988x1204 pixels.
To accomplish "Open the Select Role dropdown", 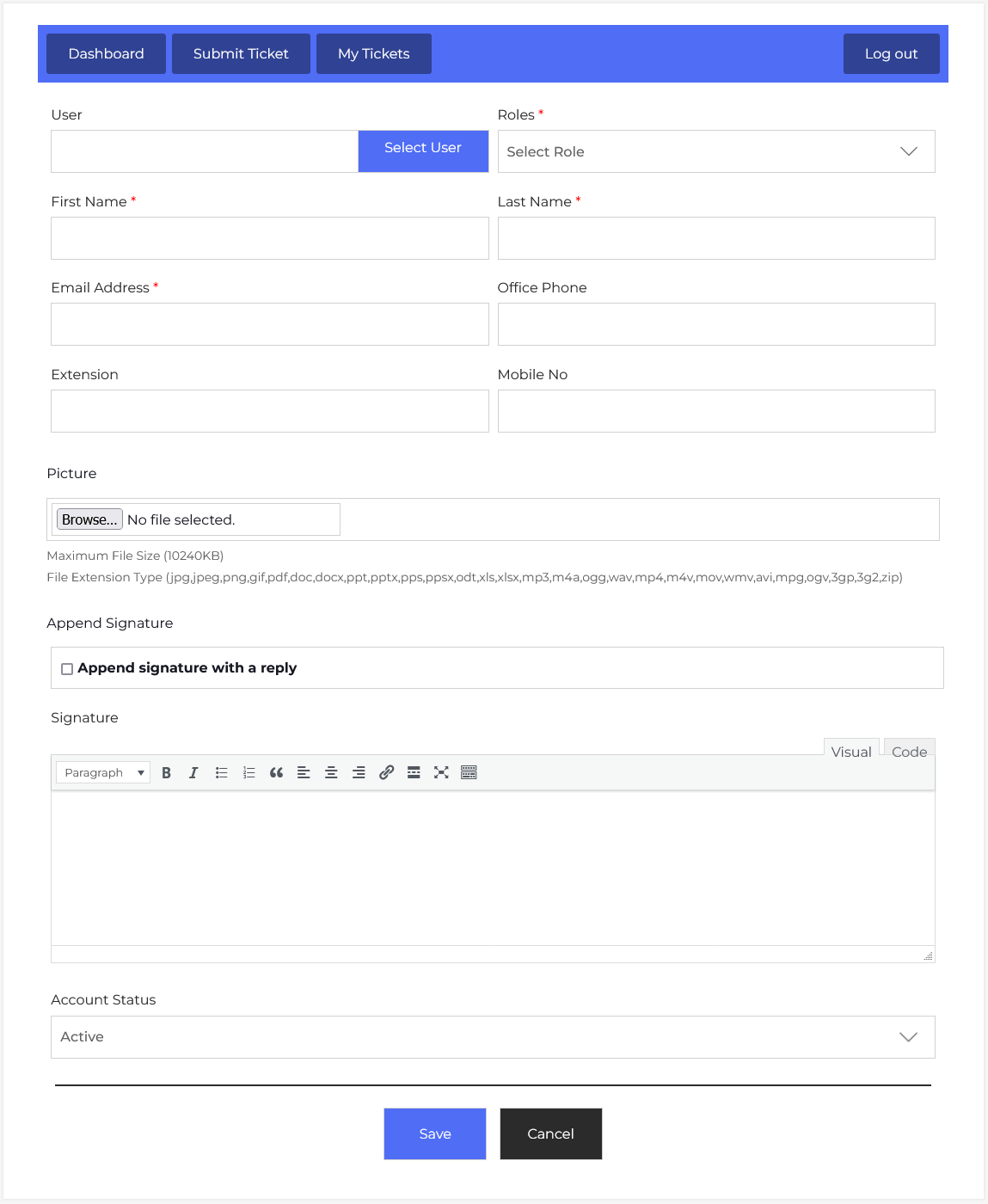I will coord(715,151).
